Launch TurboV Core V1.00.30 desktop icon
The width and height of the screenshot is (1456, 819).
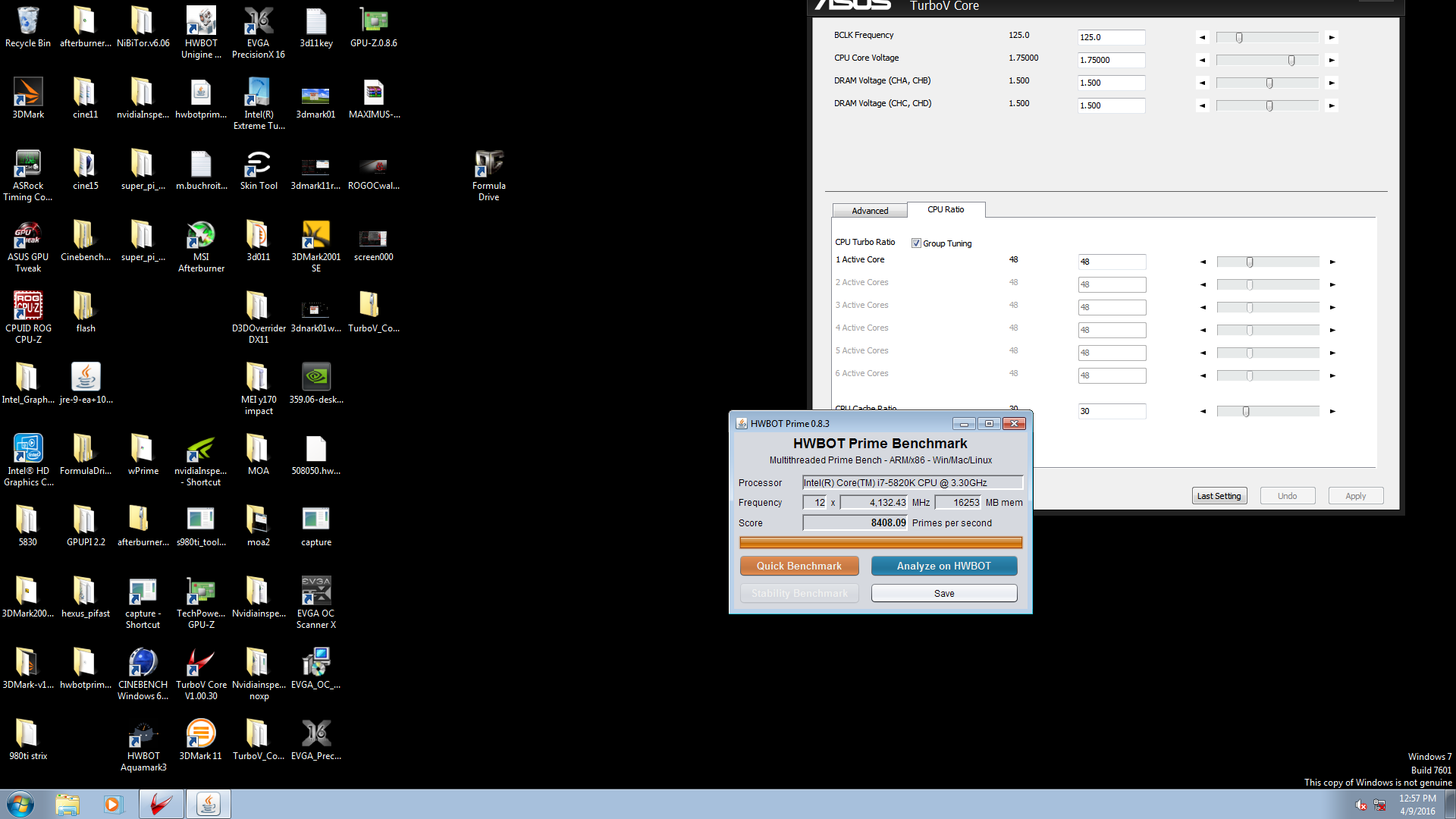(201, 674)
